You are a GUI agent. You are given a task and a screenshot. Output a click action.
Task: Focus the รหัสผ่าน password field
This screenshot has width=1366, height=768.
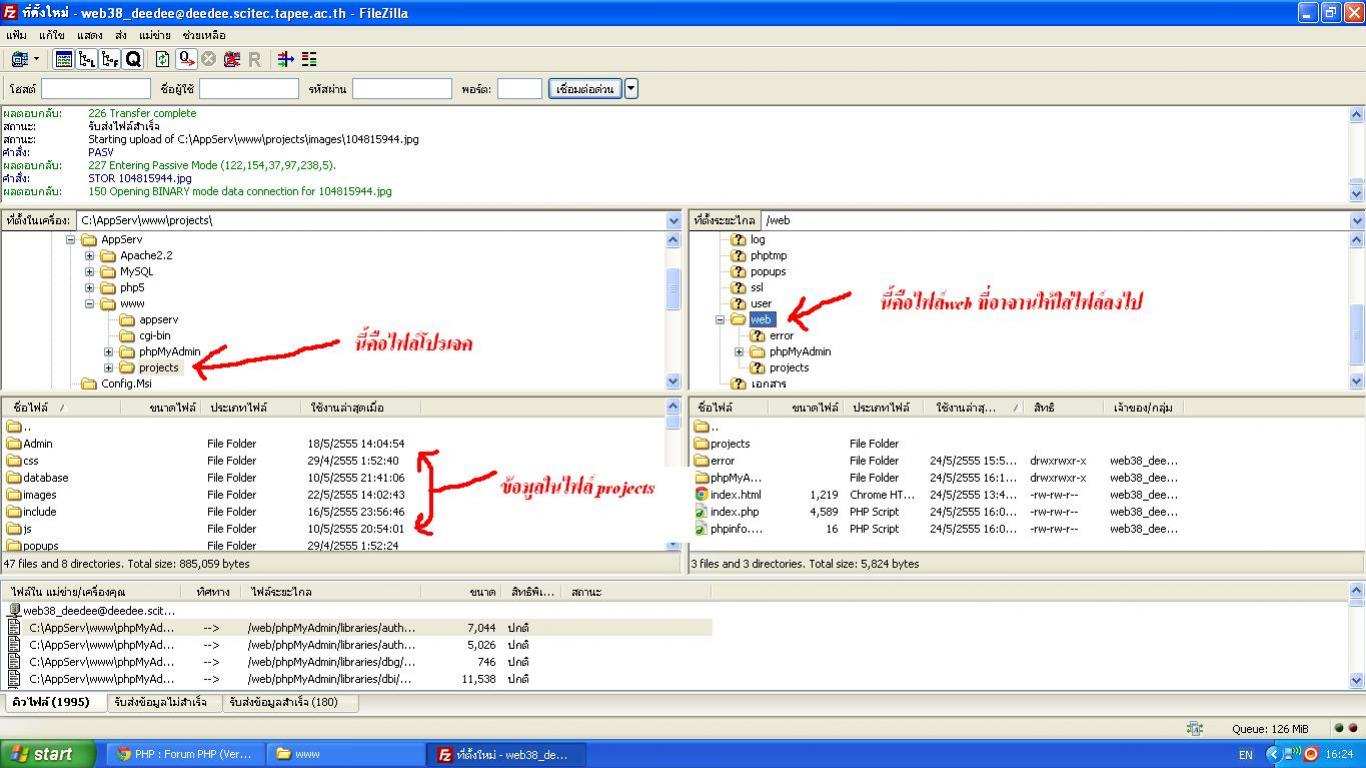pyautogui.click(x=402, y=89)
